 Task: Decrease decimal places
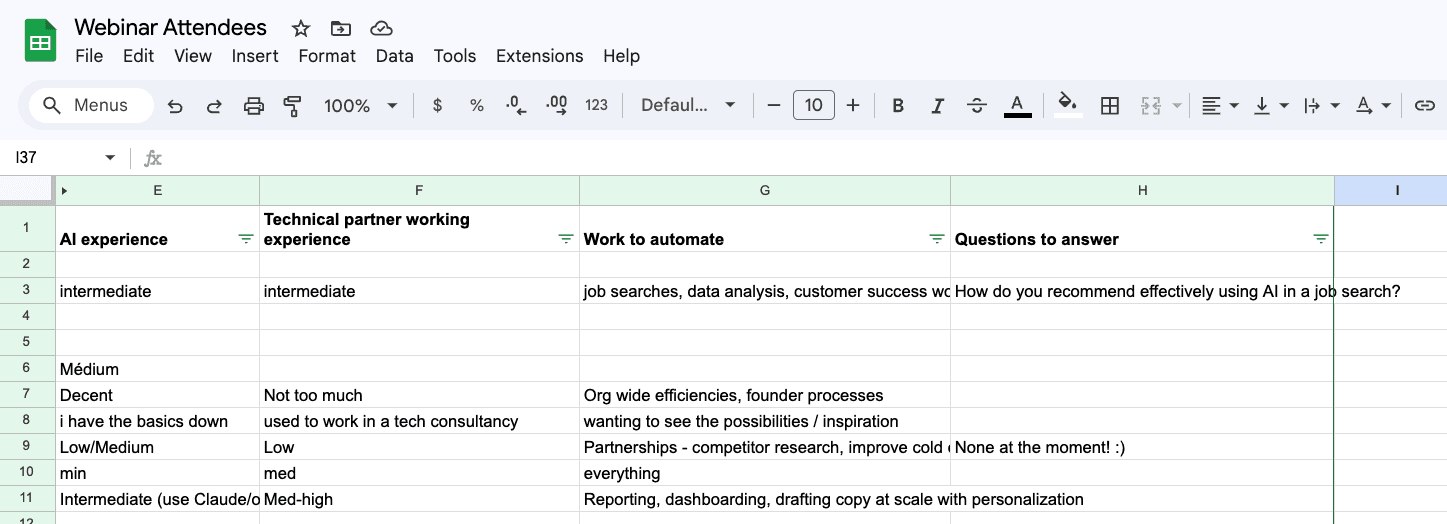pyautogui.click(x=516, y=106)
